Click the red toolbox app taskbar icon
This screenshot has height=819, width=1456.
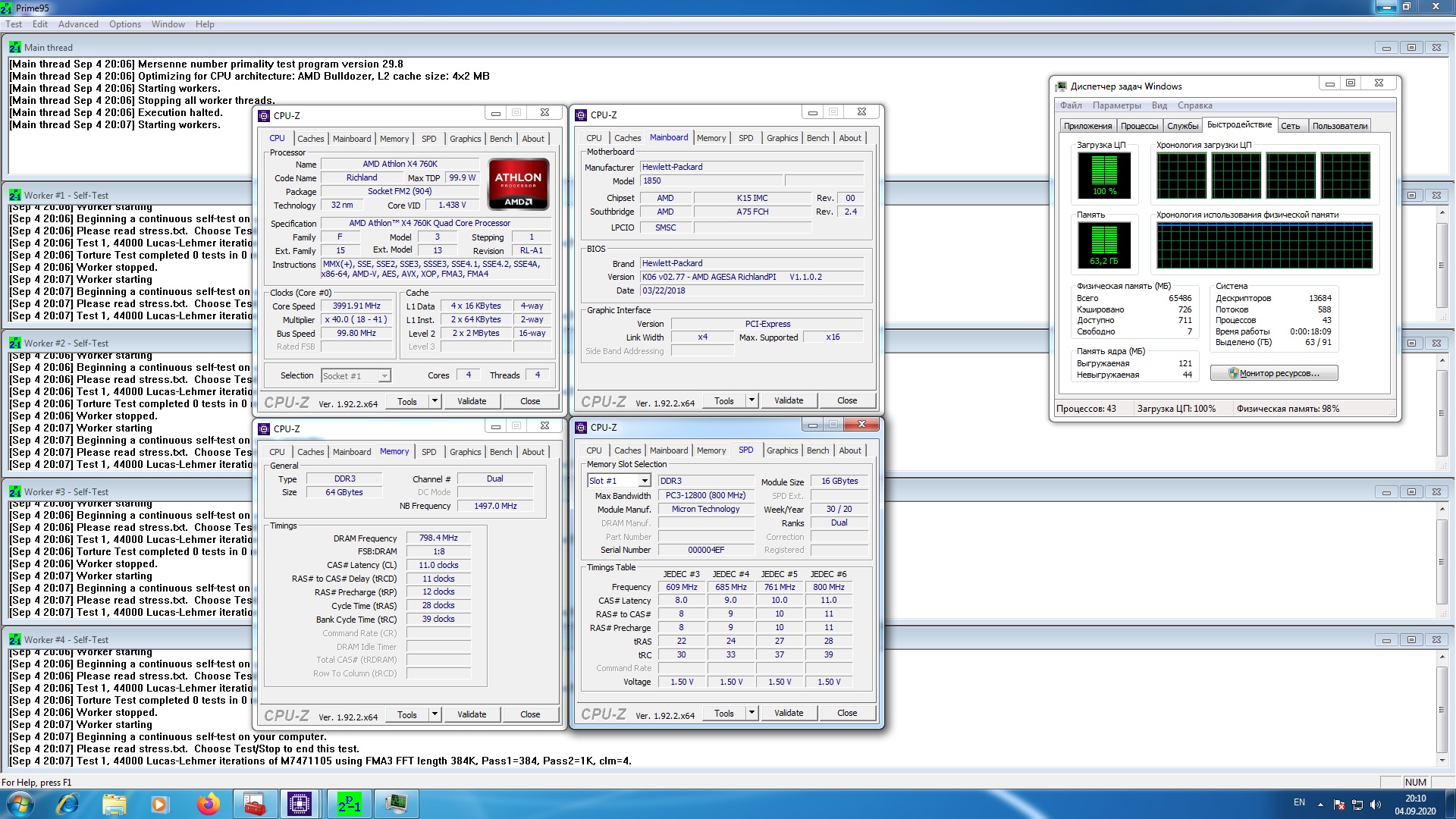coord(254,803)
